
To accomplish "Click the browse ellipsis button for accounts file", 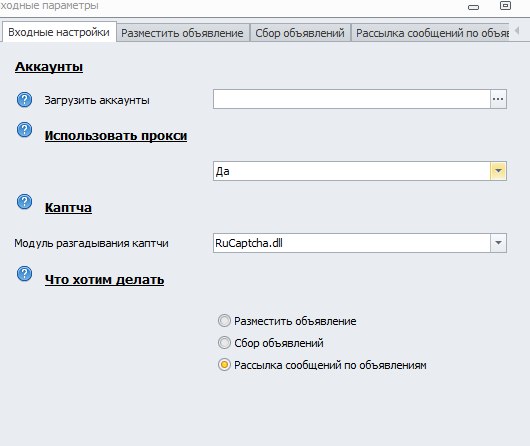I will pyautogui.click(x=498, y=99).
